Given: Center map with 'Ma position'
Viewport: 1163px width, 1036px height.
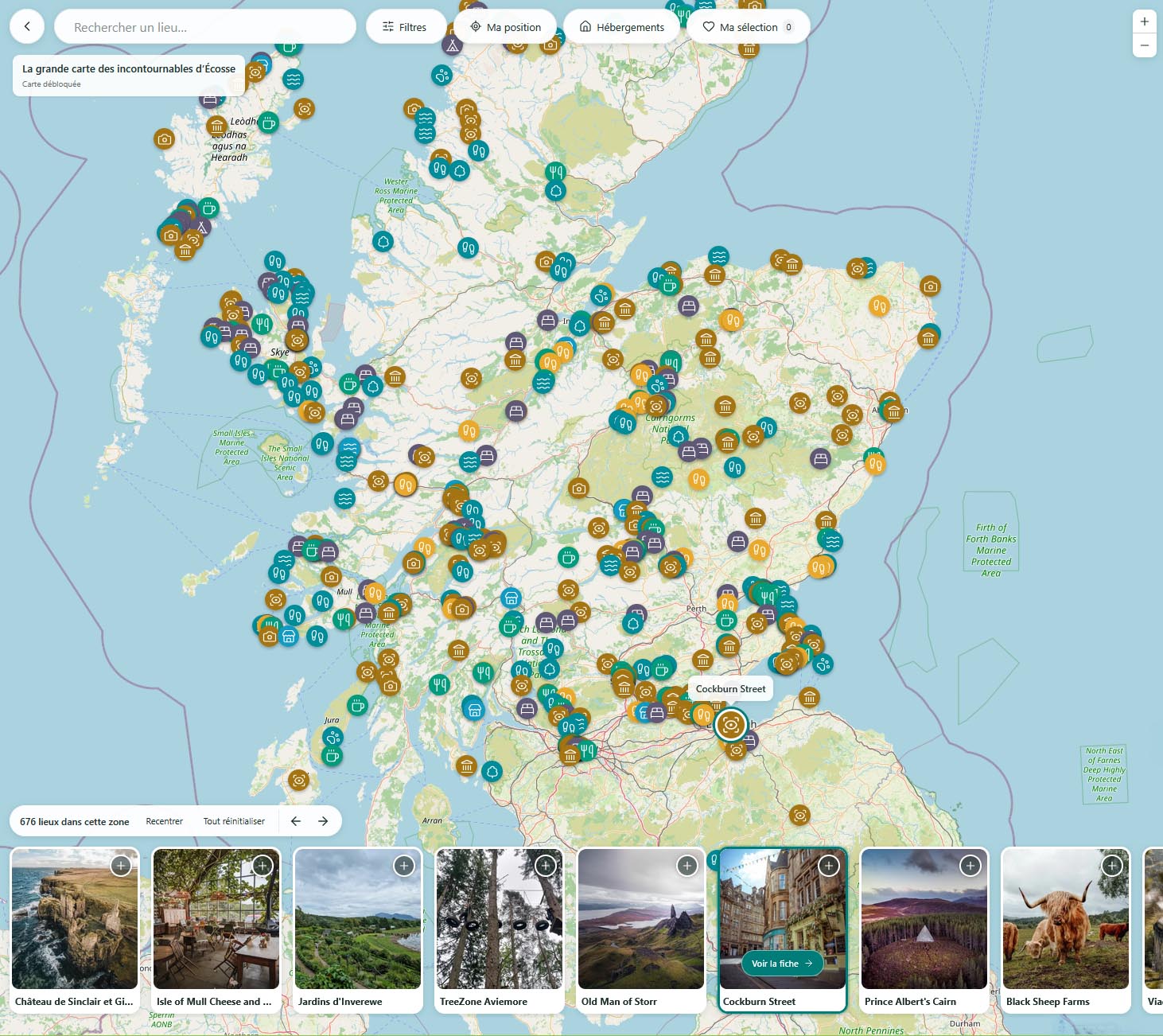Looking at the screenshot, I should point(506,27).
